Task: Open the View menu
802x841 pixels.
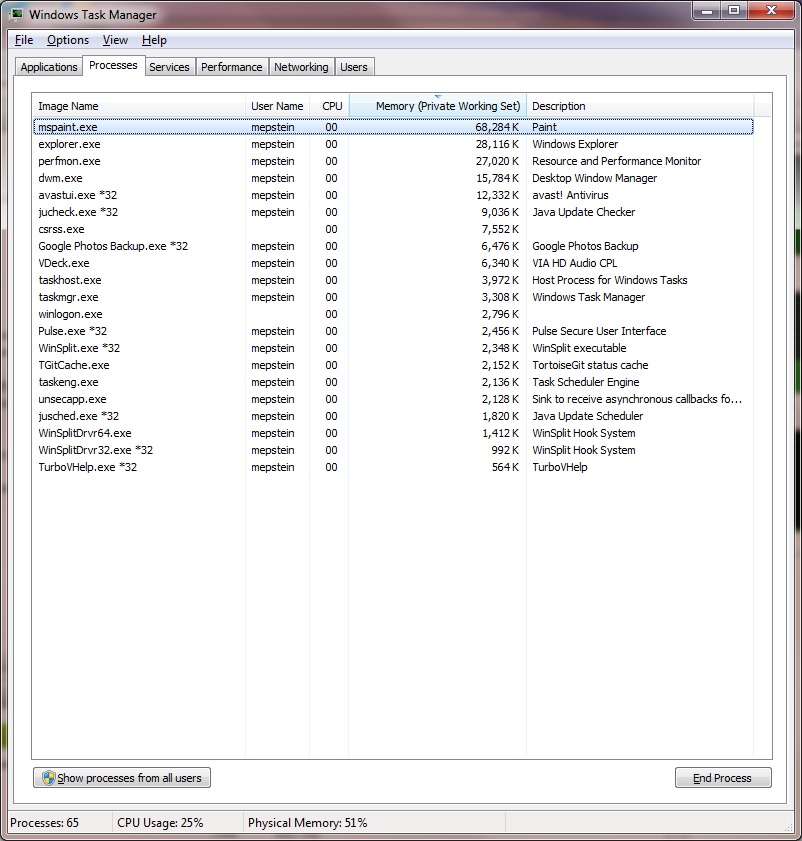Action: click(115, 40)
